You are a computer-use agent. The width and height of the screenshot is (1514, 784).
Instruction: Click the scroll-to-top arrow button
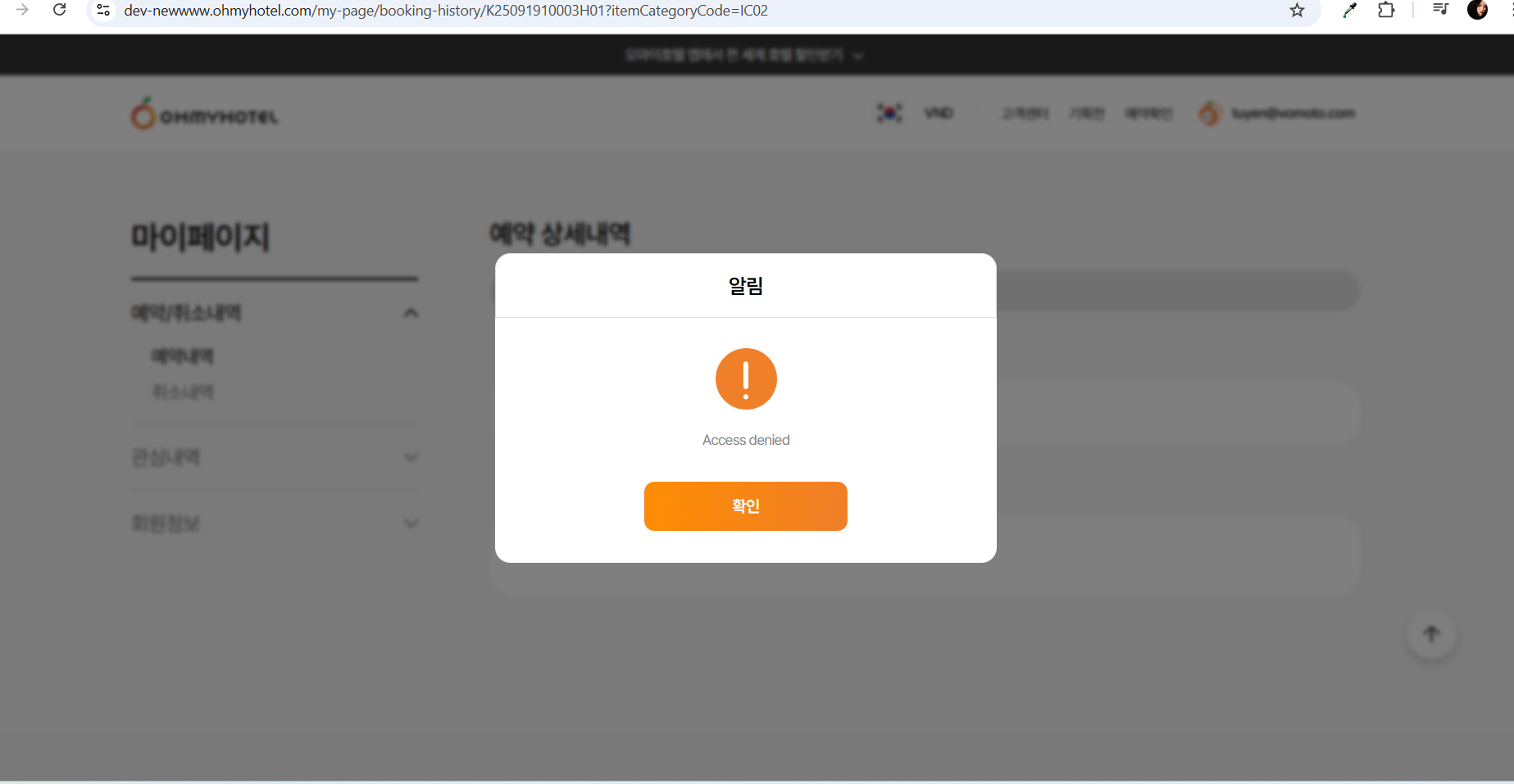[x=1431, y=634]
